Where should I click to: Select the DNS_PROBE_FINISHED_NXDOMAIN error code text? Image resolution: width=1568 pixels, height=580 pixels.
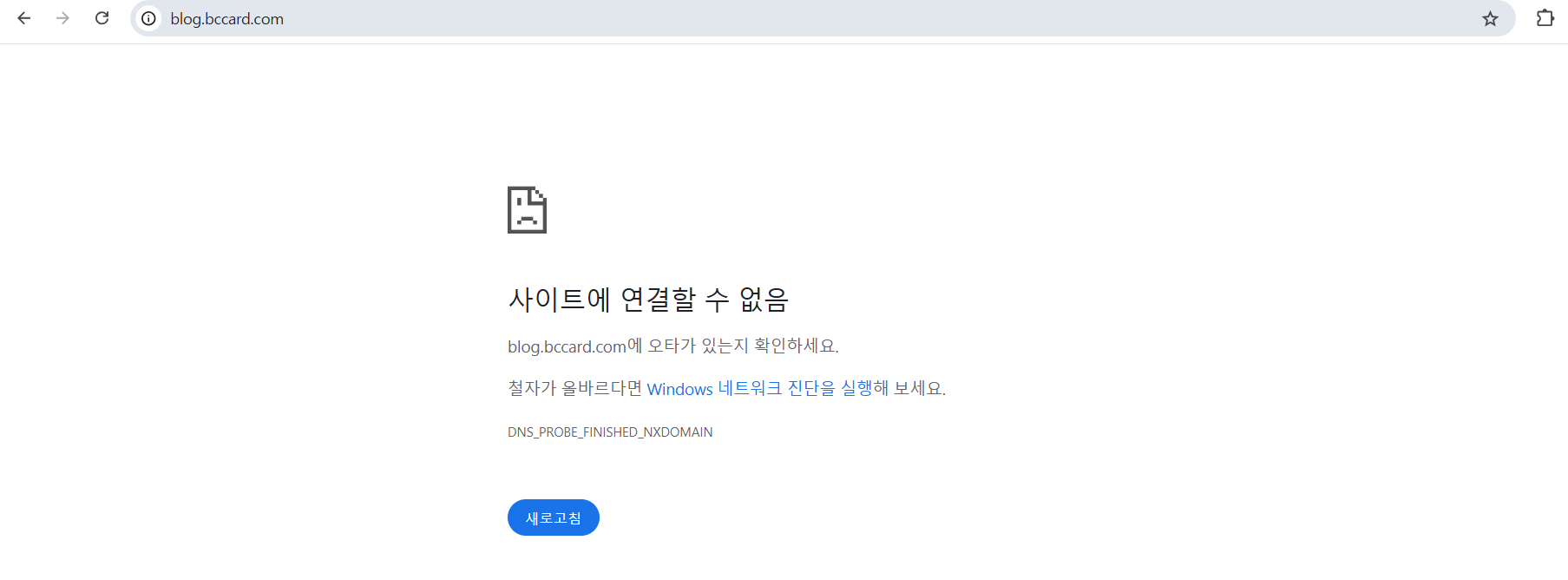coord(610,432)
